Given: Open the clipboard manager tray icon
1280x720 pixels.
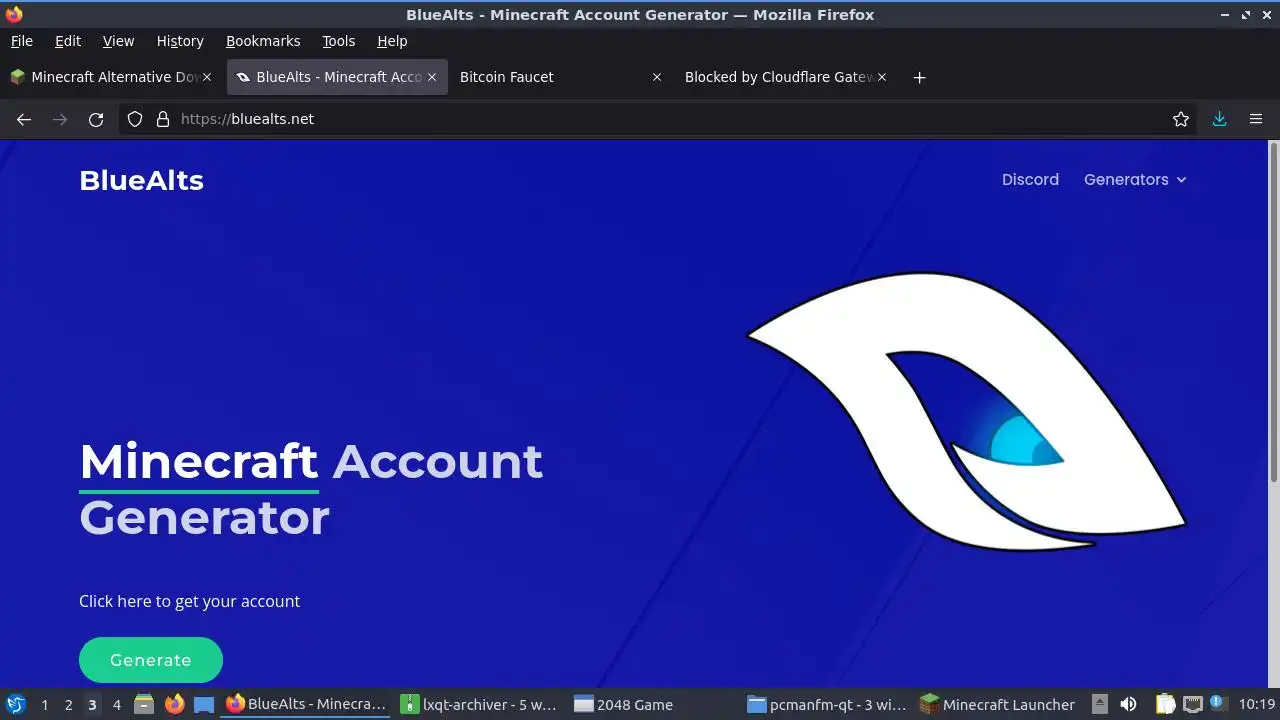Looking at the screenshot, I should tap(1165, 705).
